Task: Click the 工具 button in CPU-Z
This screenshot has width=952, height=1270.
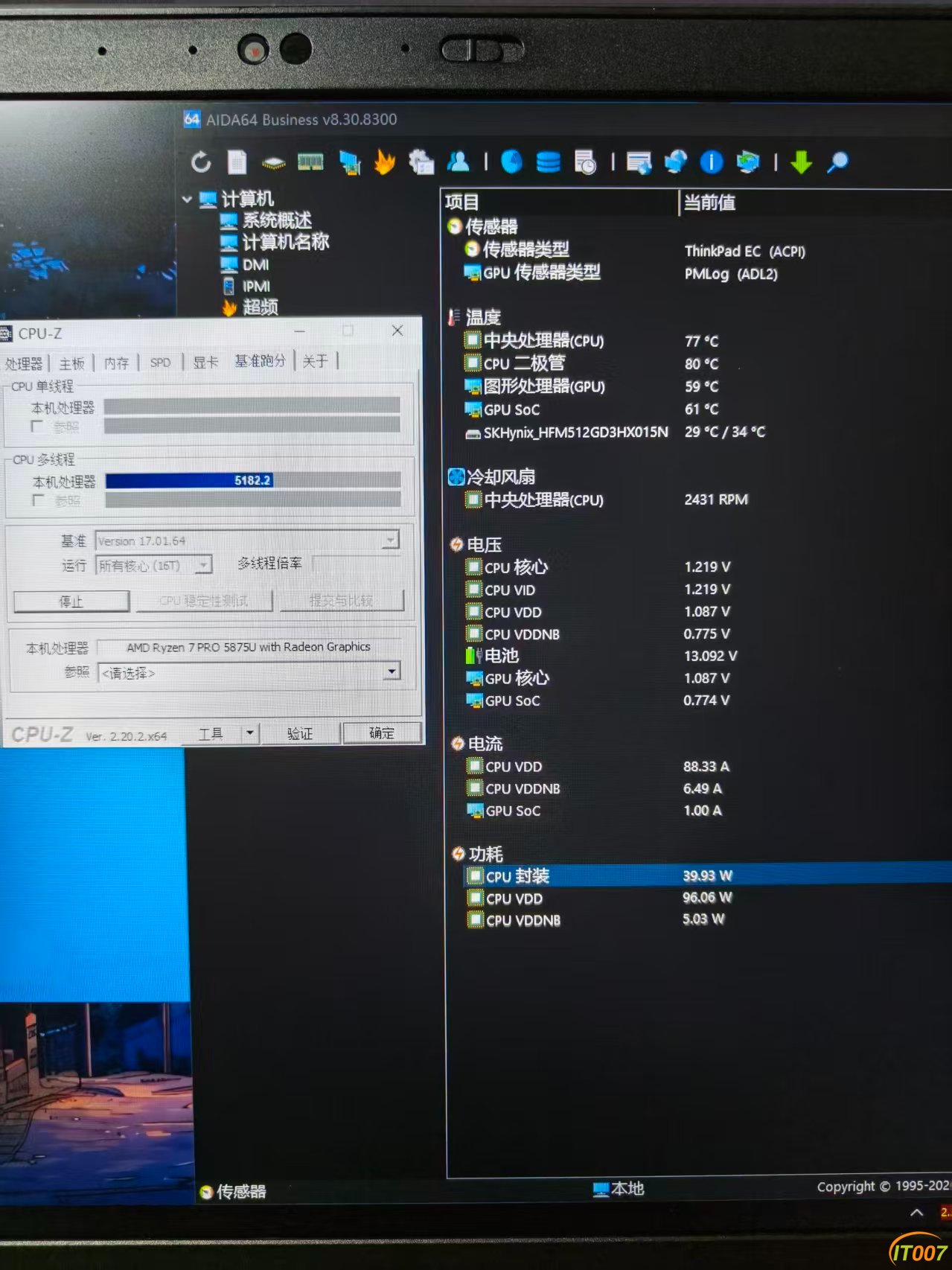Action: click(211, 734)
